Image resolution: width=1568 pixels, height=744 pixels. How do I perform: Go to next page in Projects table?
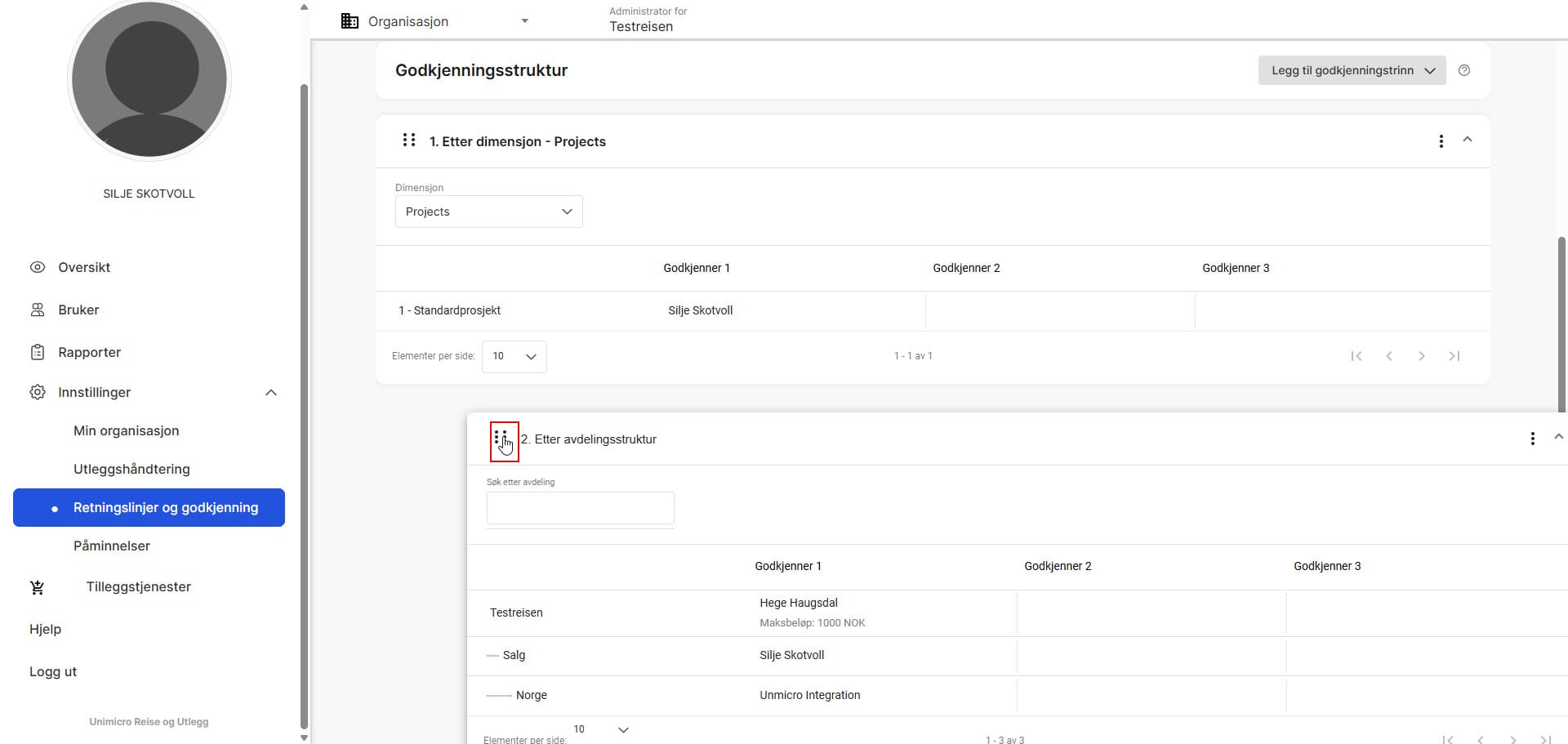point(1422,356)
